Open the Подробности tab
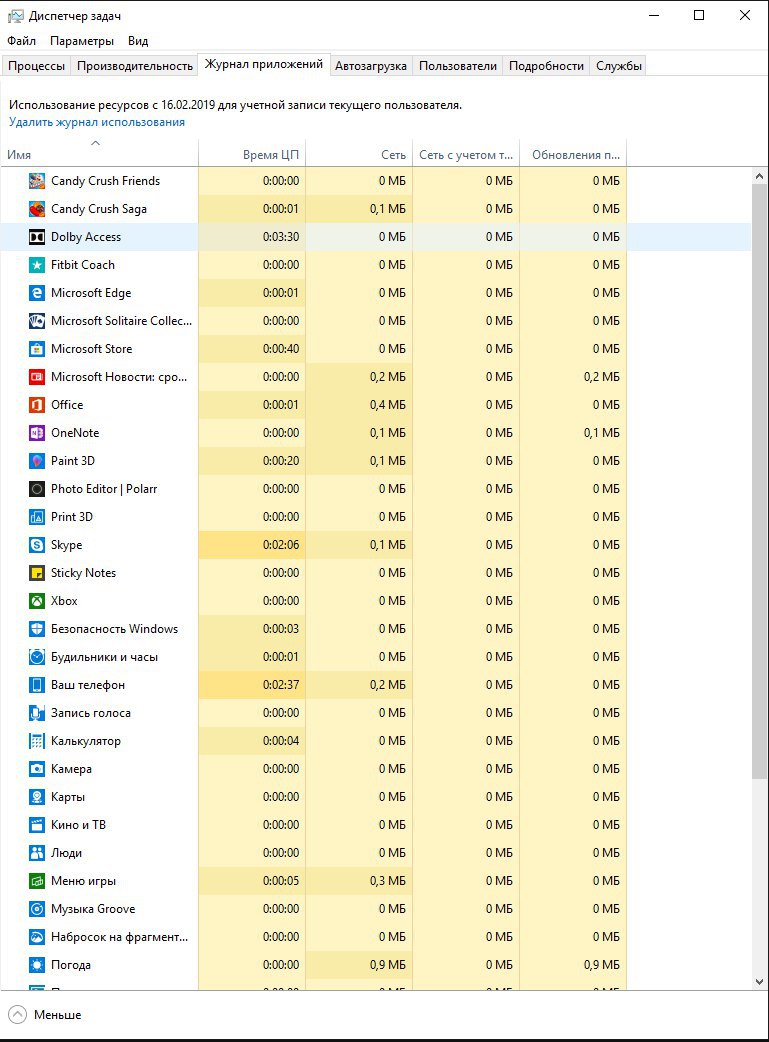The image size is (769, 1042). pos(546,66)
